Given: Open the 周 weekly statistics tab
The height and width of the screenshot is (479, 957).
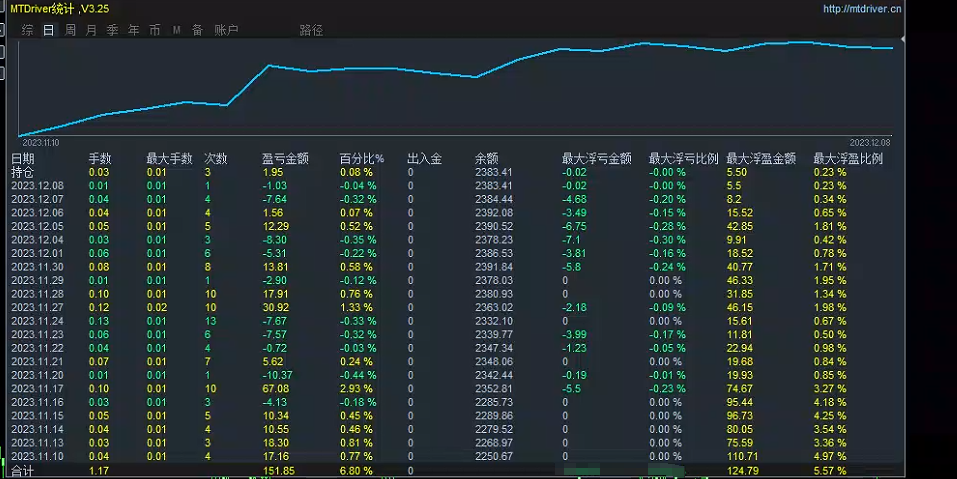Looking at the screenshot, I should [70, 30].
